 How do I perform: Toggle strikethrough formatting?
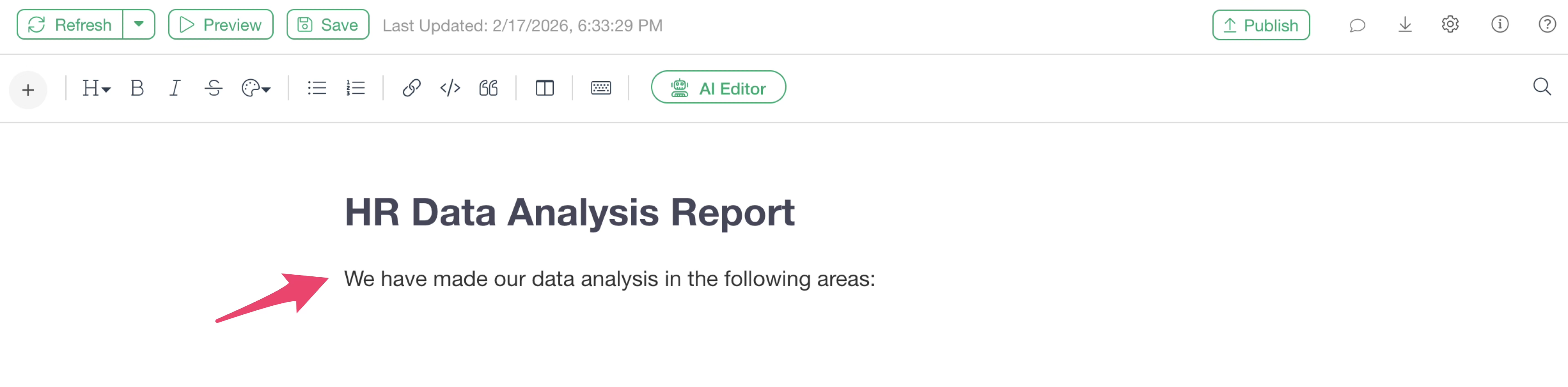(x=213, y=89)
